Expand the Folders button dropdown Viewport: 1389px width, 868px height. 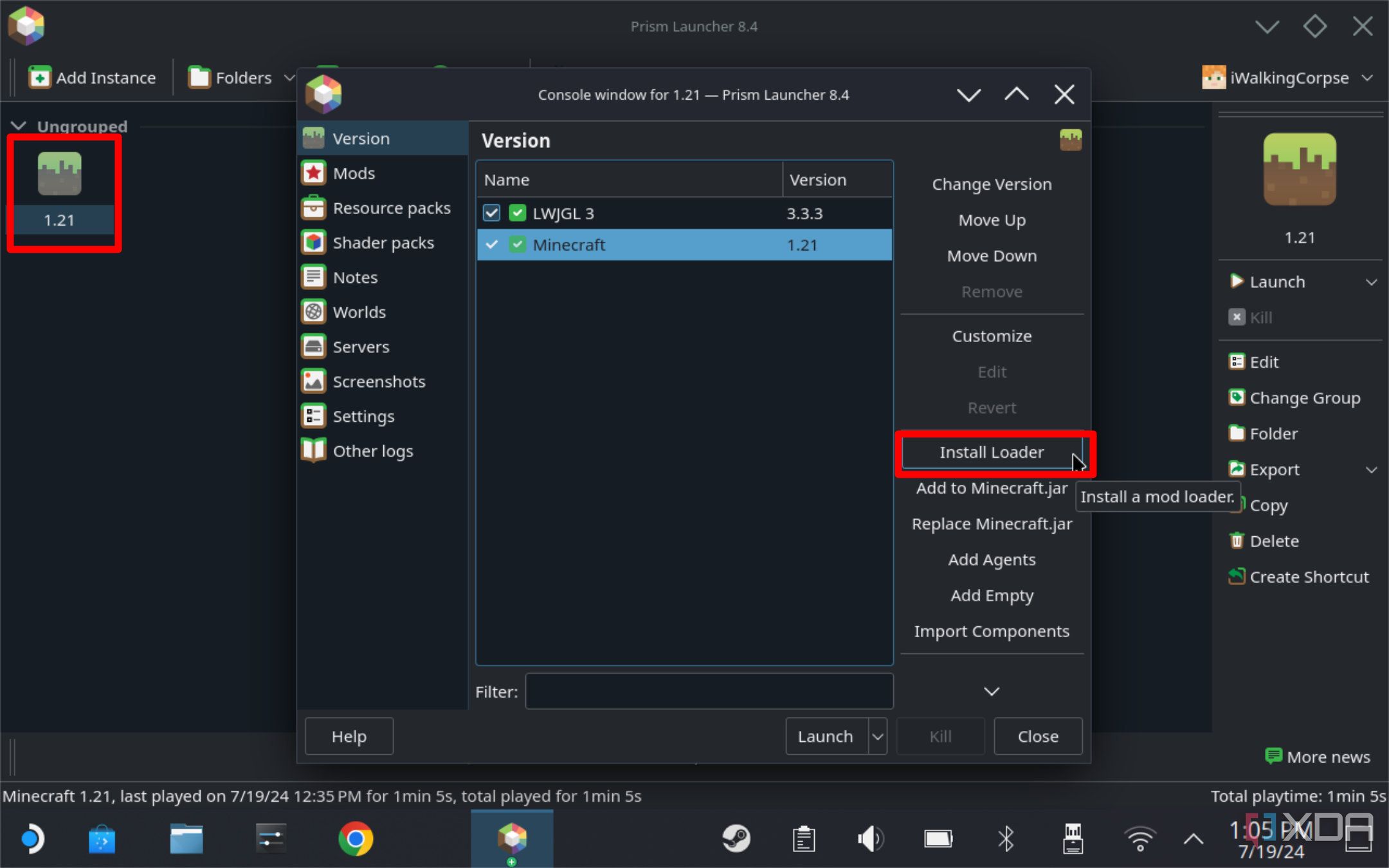point(288,77)
